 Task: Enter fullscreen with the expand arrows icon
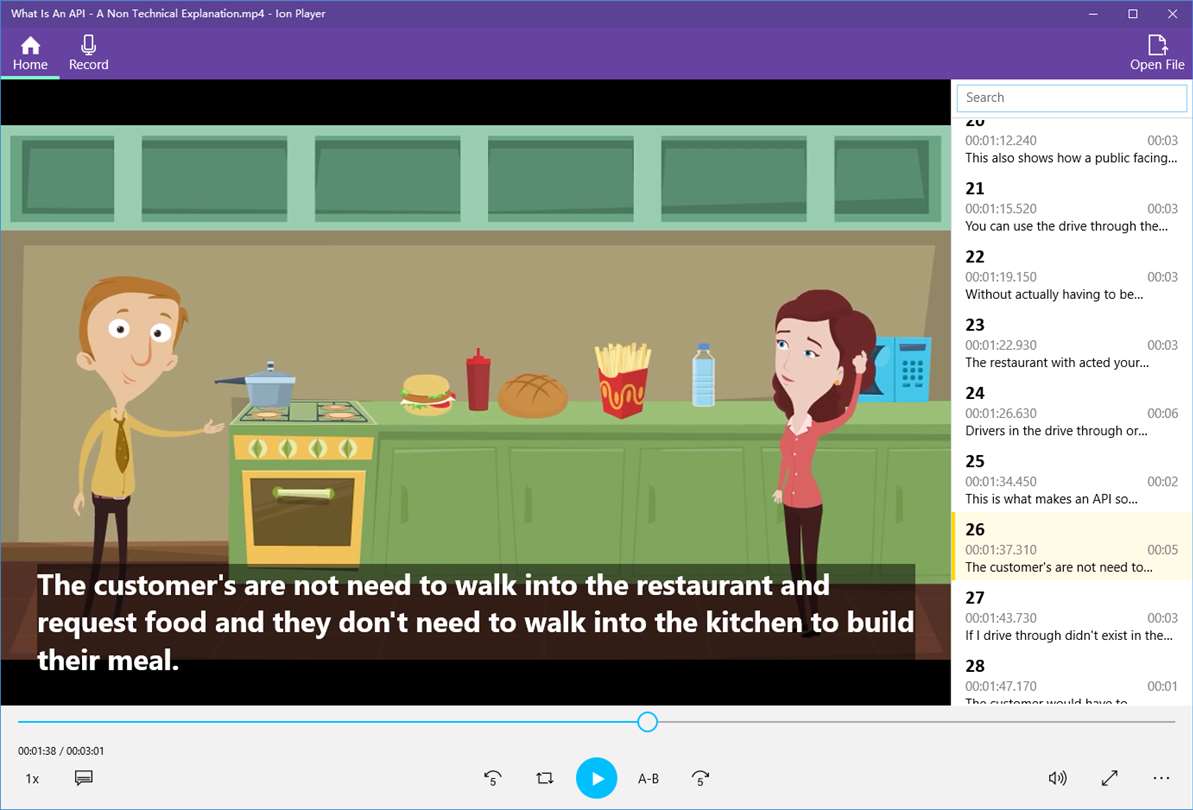[x=1109, y=778]
